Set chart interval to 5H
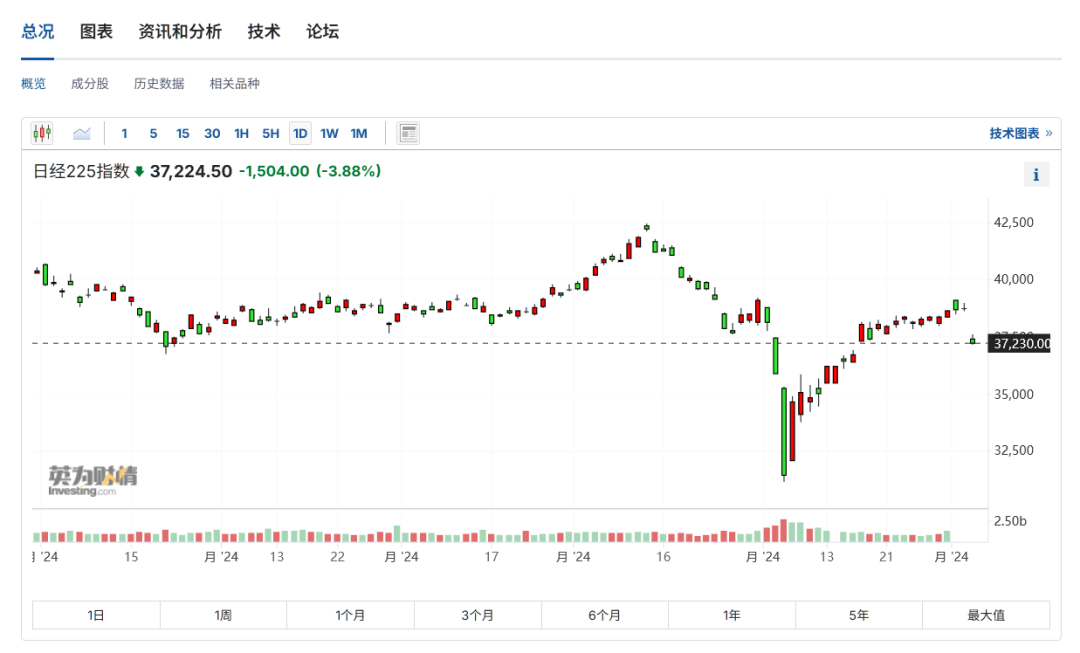 271,133
